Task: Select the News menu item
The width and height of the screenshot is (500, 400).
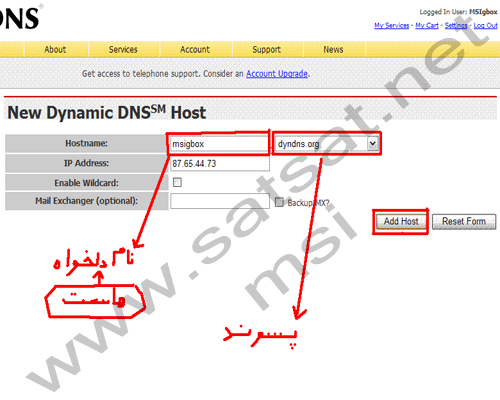Action: click(x=333, y=49)
